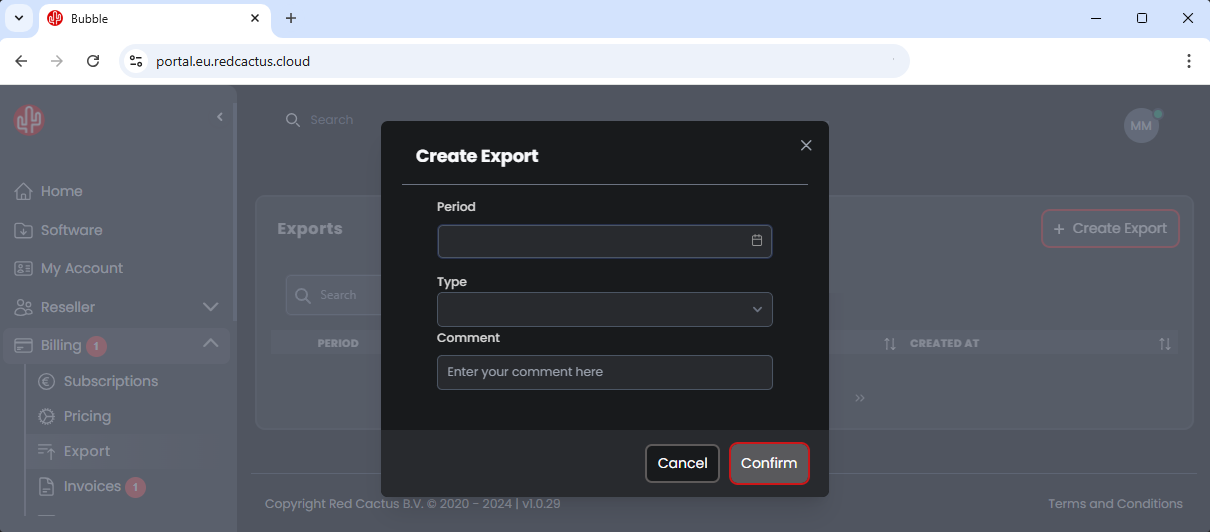This screenshot has width=1210, height=532.
Task: Open Terms and Conditions link
Action: coord(1115,504)
